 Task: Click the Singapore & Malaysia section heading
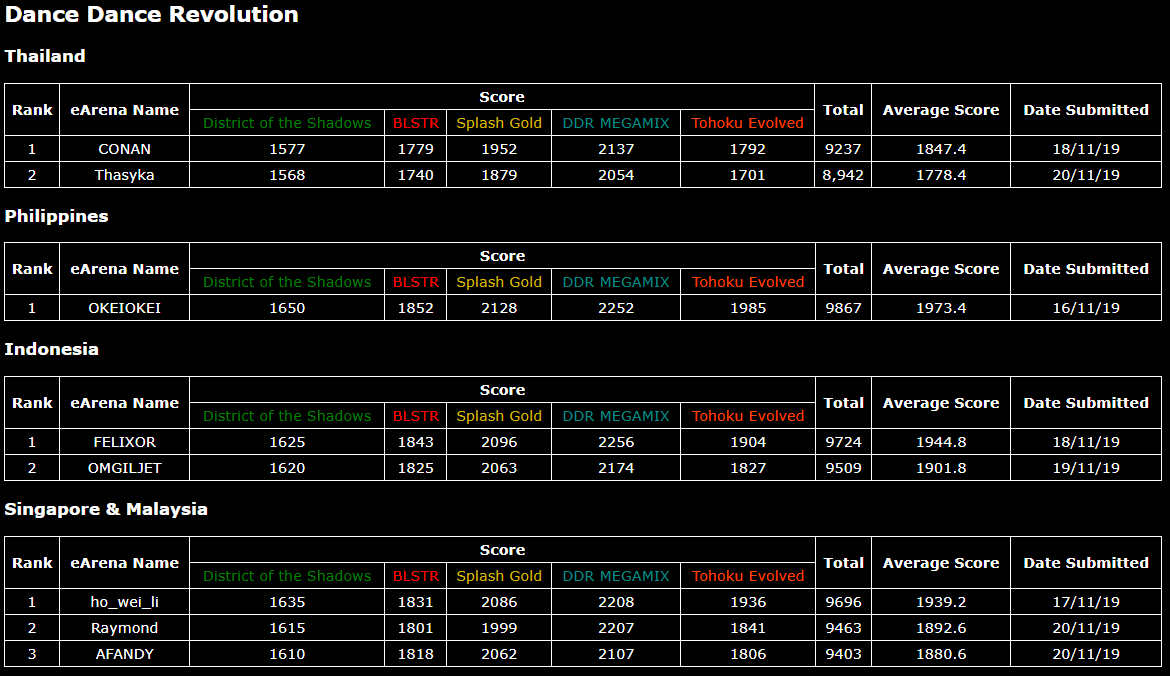tap(106, 509)
